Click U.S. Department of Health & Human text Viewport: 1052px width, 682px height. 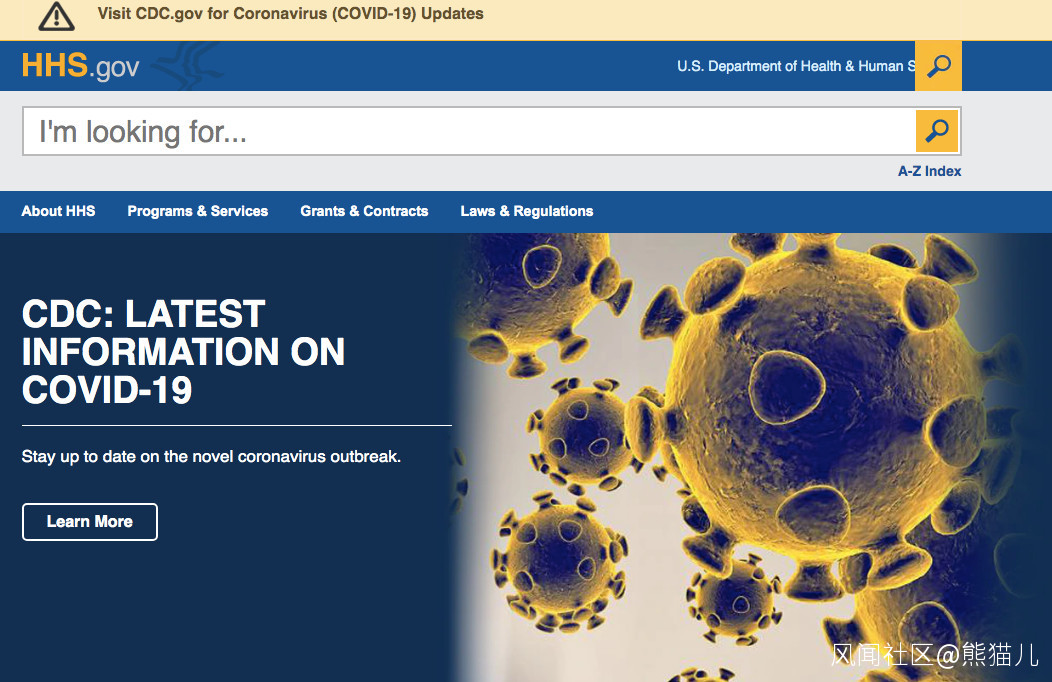[x=796, y=66]
